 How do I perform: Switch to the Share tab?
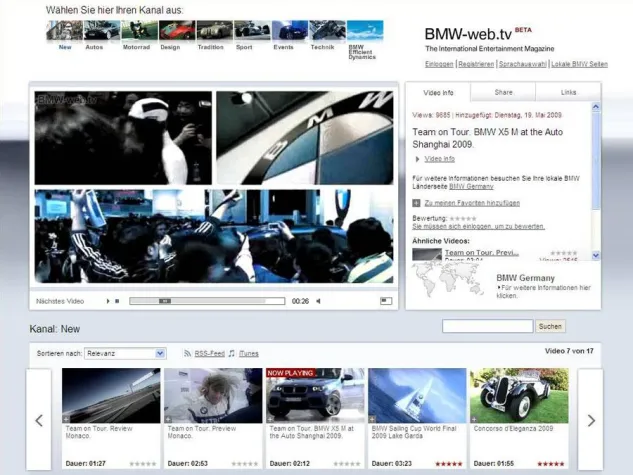click(503, 92)
